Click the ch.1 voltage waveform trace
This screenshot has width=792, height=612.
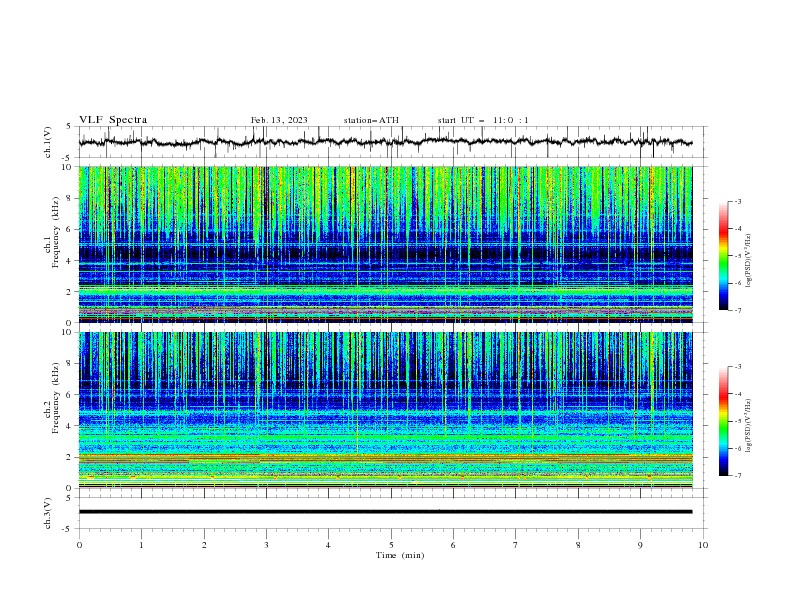point(385,142)
